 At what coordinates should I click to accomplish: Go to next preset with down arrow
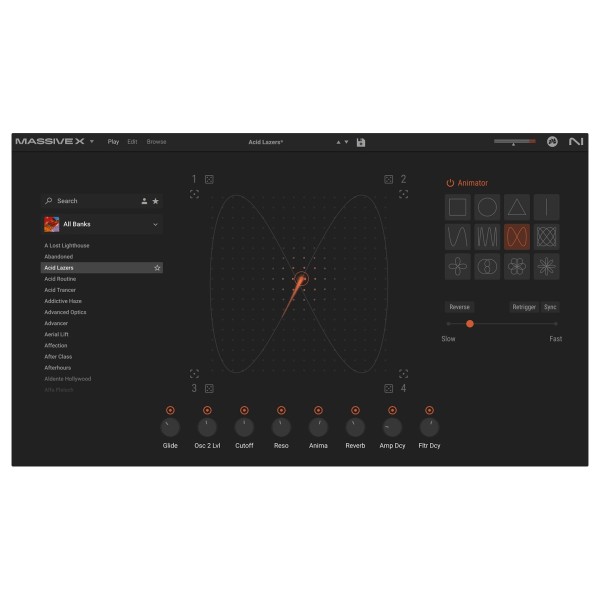(346, 142)
